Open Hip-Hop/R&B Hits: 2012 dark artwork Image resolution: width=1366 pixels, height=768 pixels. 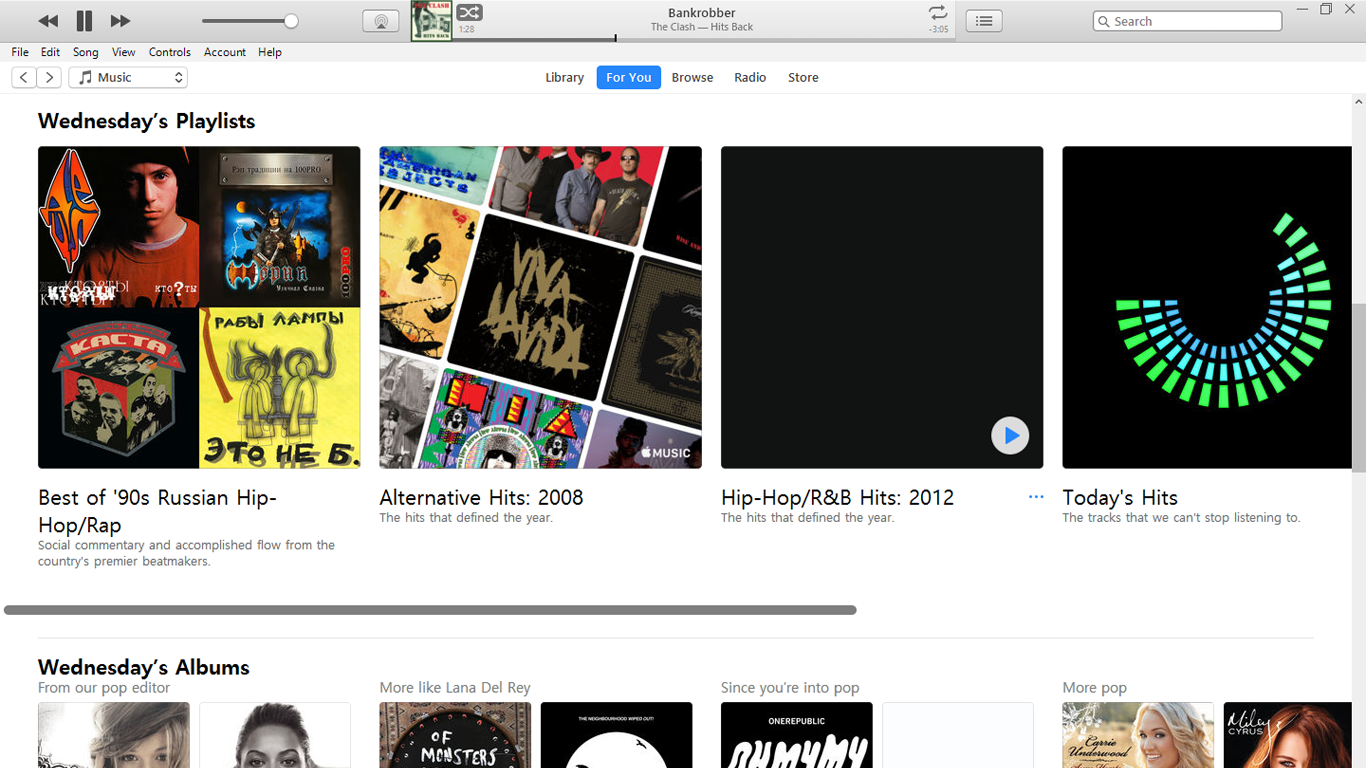pyautogui.click(x=882, y=307)
